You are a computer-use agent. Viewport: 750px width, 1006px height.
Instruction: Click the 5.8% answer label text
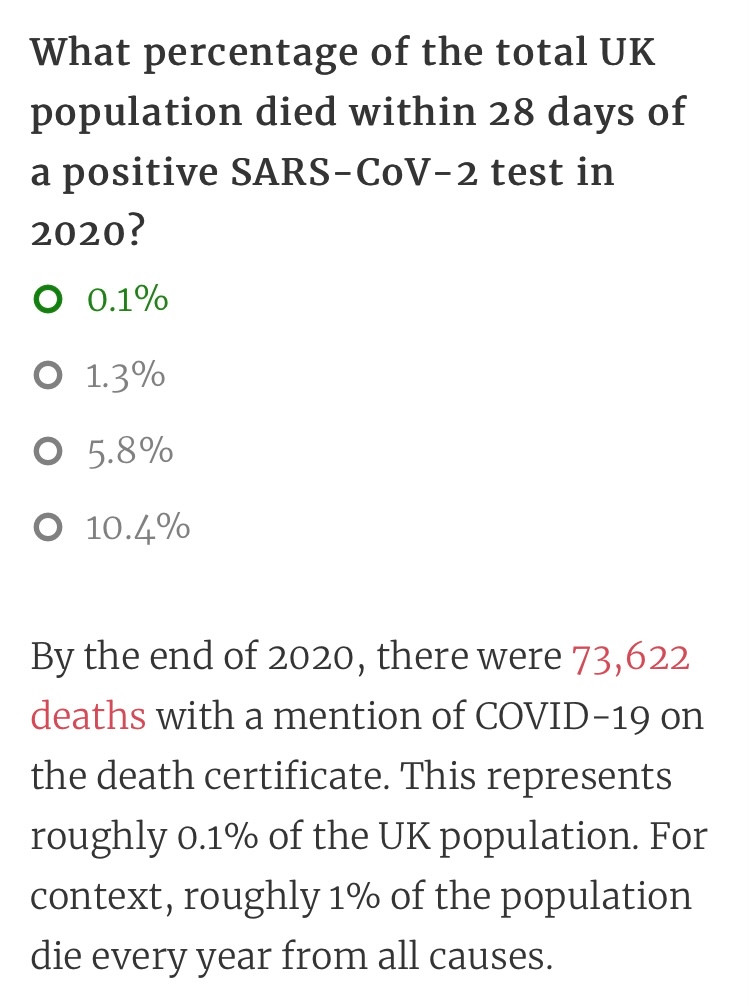coord(130,451)
